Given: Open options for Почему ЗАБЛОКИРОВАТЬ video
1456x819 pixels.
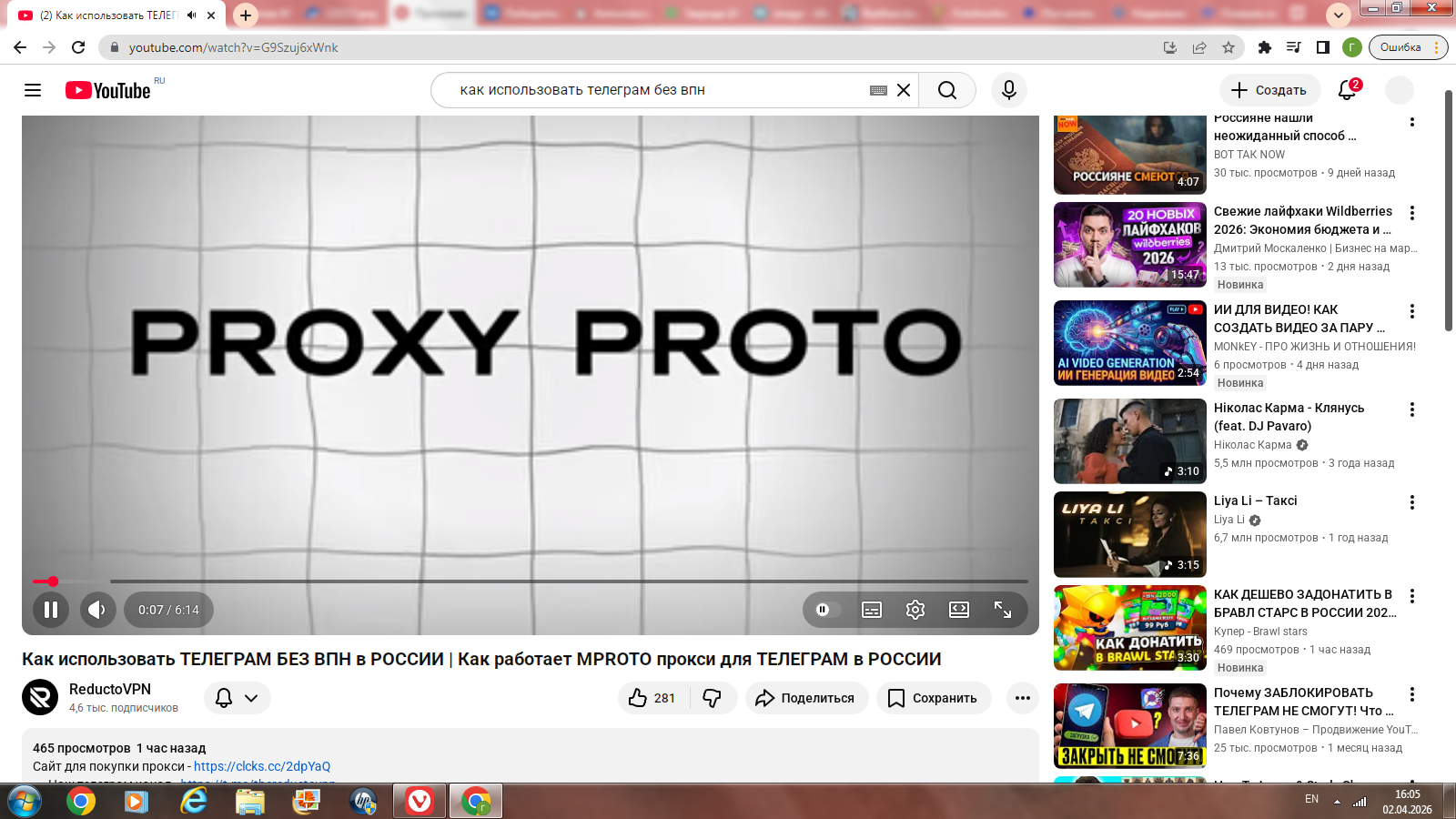Looking at the screenshot, I should 1412,694.
